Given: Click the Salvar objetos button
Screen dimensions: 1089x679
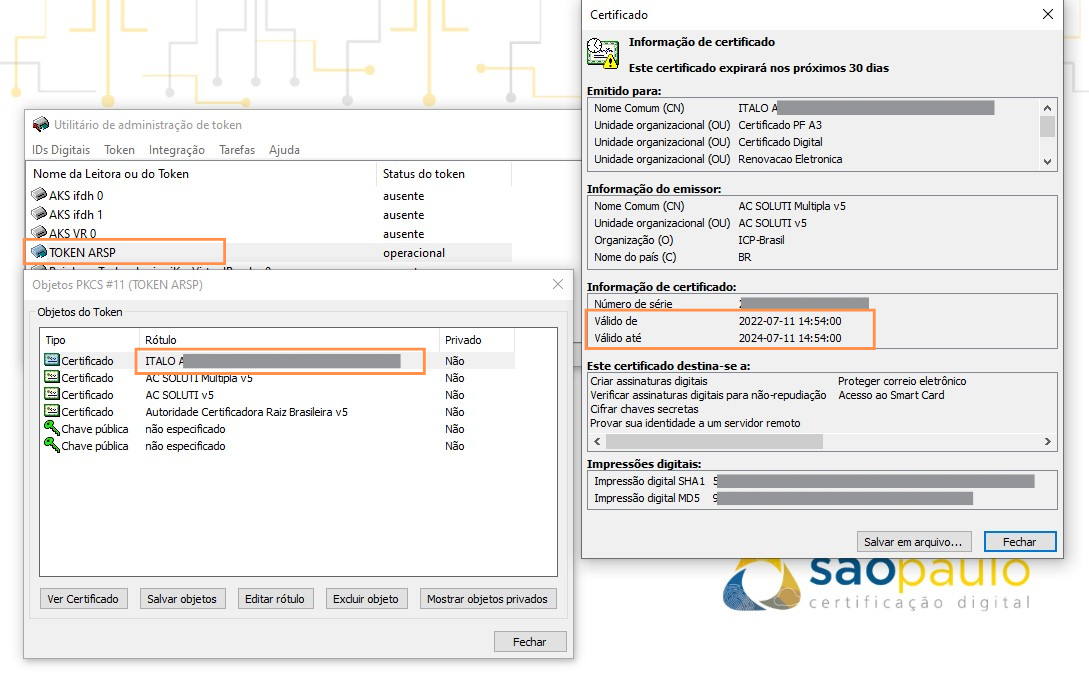Looking at the screenshot, I should 182,598.
